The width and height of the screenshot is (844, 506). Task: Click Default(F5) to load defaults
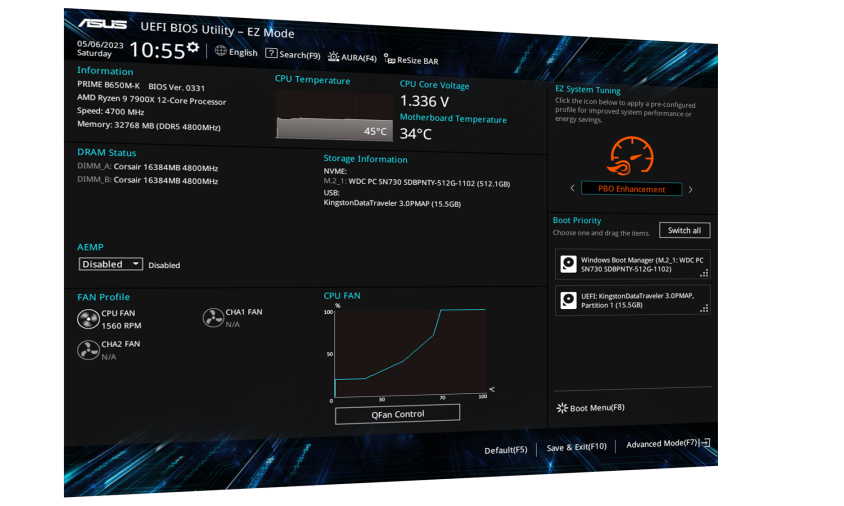tap(505, 450)
